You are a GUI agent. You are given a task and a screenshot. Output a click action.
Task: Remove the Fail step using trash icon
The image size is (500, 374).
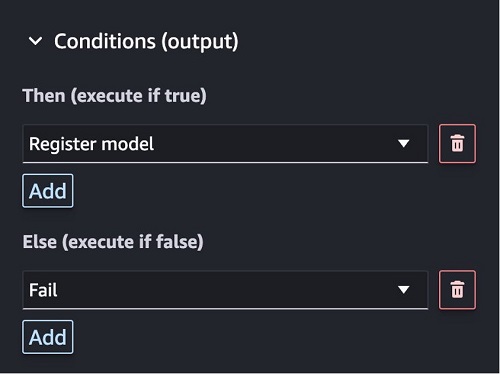(457, 290)
